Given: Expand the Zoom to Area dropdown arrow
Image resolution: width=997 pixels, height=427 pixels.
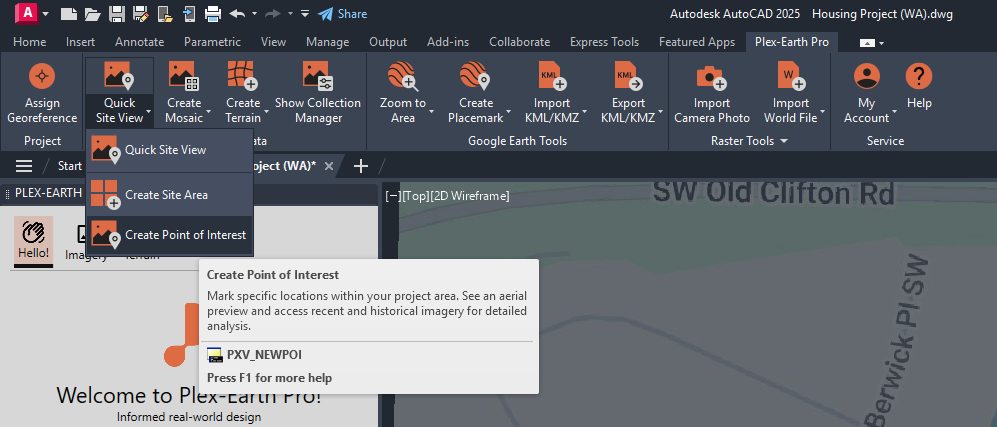Looking at the screenshot, I should (x=432, y=111).
